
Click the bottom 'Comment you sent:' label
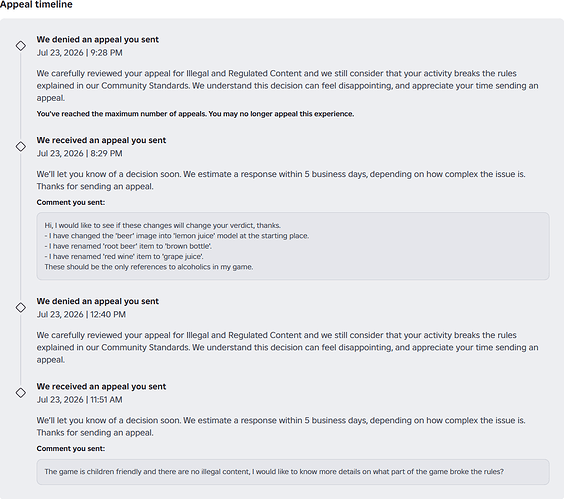[x=71, y=449]
